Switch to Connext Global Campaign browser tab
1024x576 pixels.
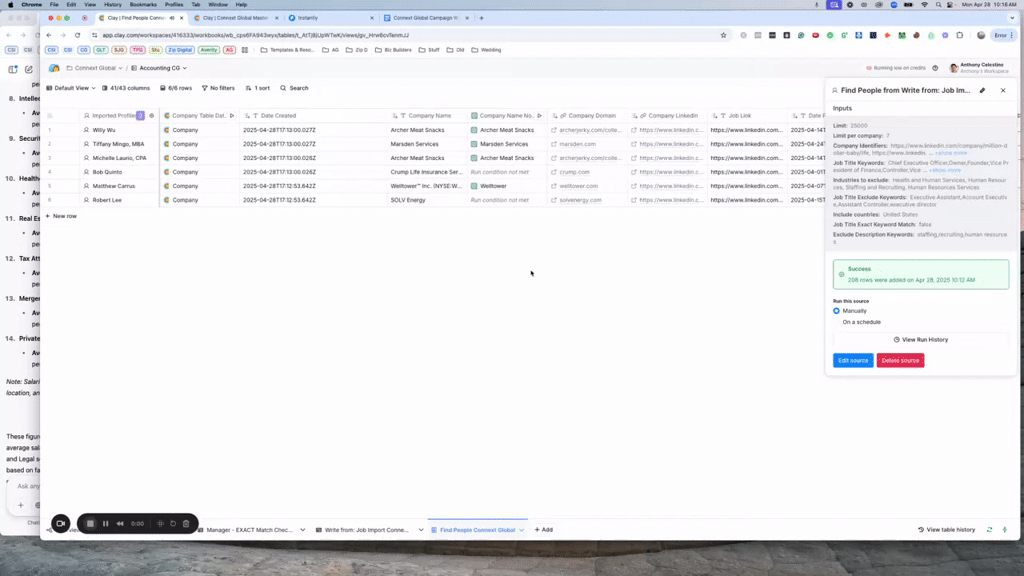tap(426, 18)
